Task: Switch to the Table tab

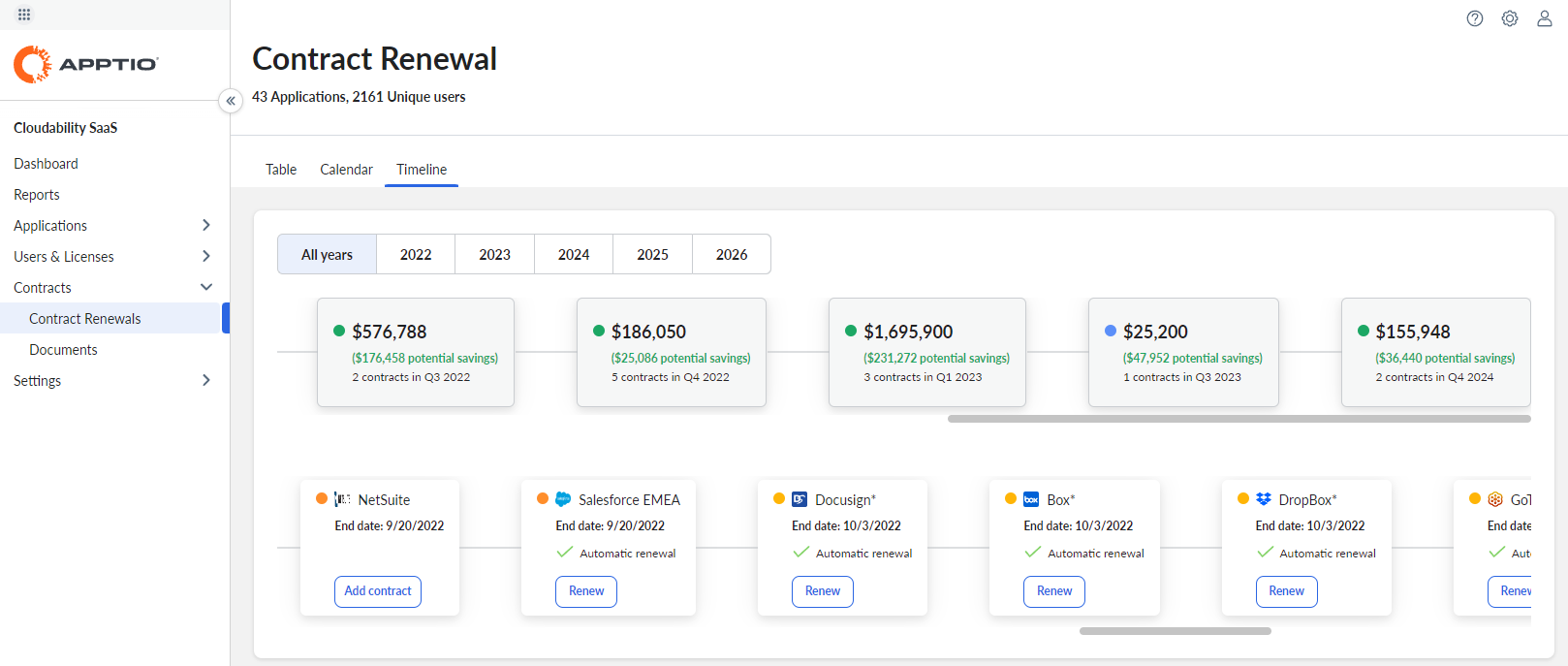Action: [281, 170]
